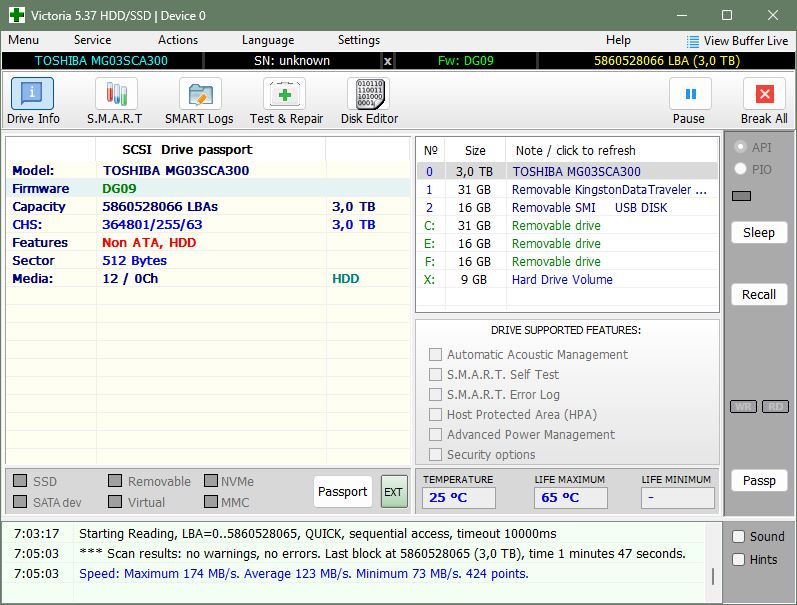This screenshot has width=797, height=605.
Task: Toggle the Hints checkbox
Action: (x=739, y=559)
